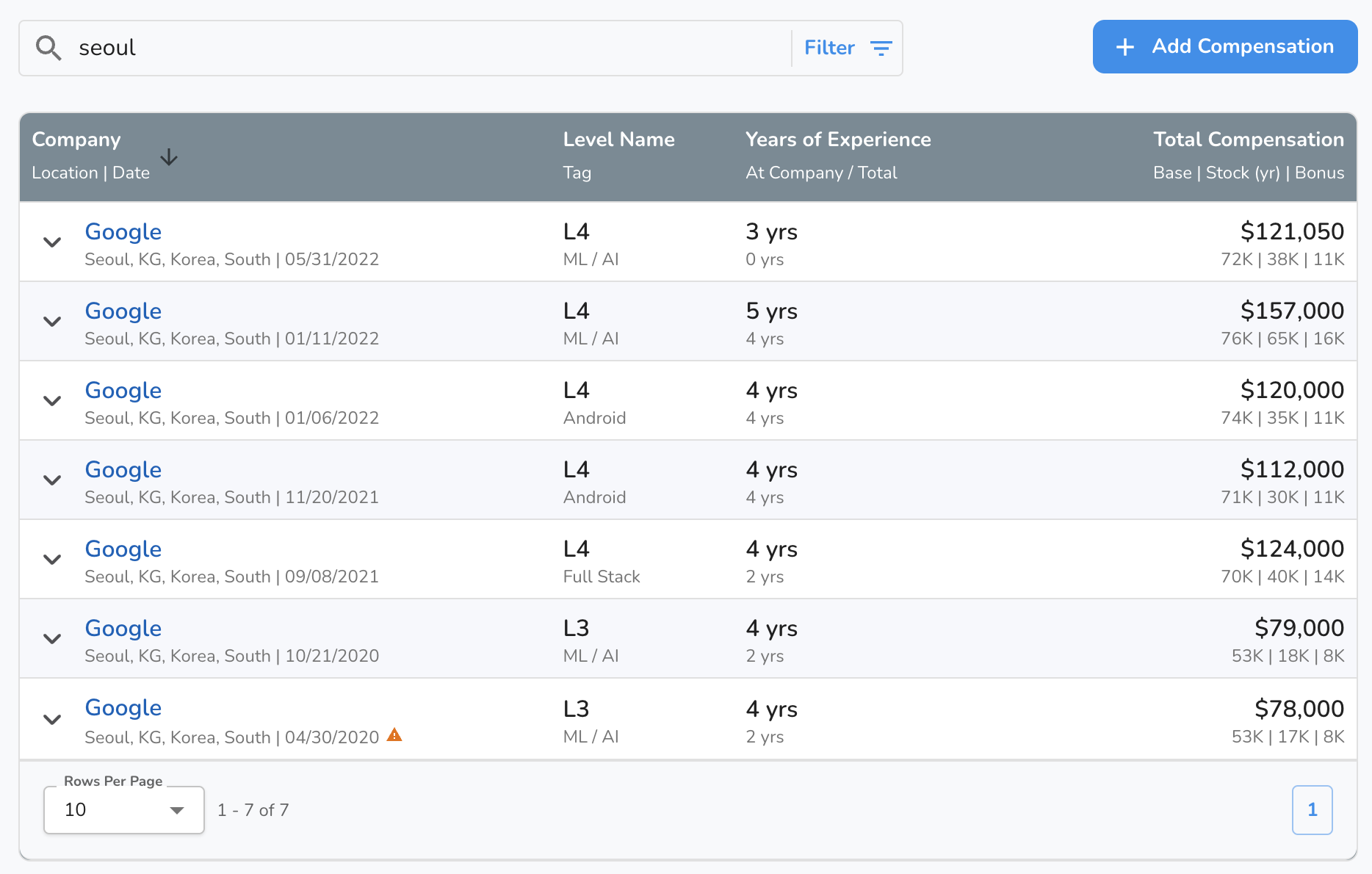1372x874 pixels.
Task: Click the Level Name column header
Action: pyautogui.click(x=618, y=140)
